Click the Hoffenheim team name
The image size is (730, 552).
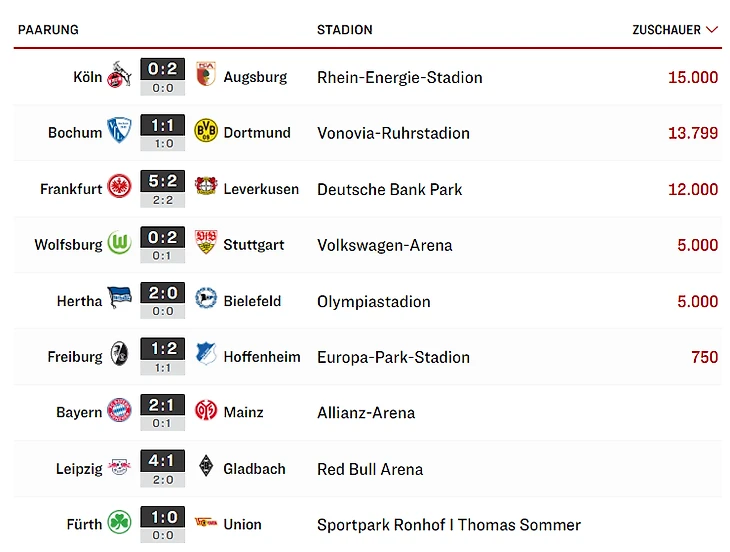pyautogui.click(x=262, y=356)
